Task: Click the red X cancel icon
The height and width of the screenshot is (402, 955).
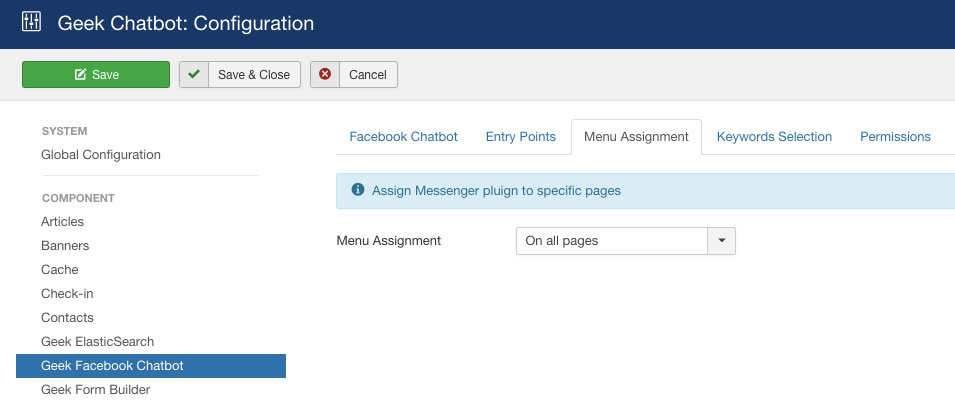Action: (x=325, y=74)
